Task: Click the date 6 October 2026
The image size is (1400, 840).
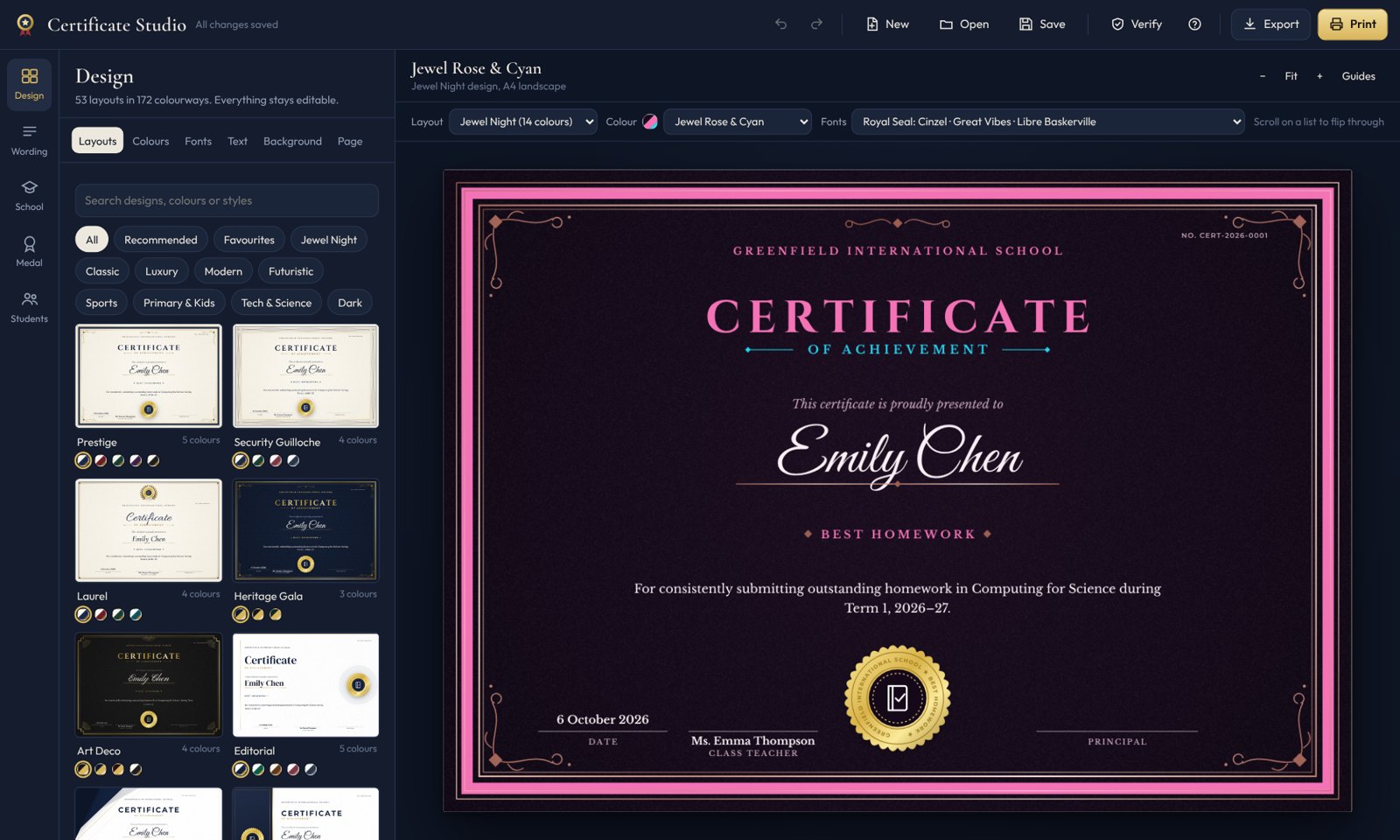Action: click(x=603, y=719)
